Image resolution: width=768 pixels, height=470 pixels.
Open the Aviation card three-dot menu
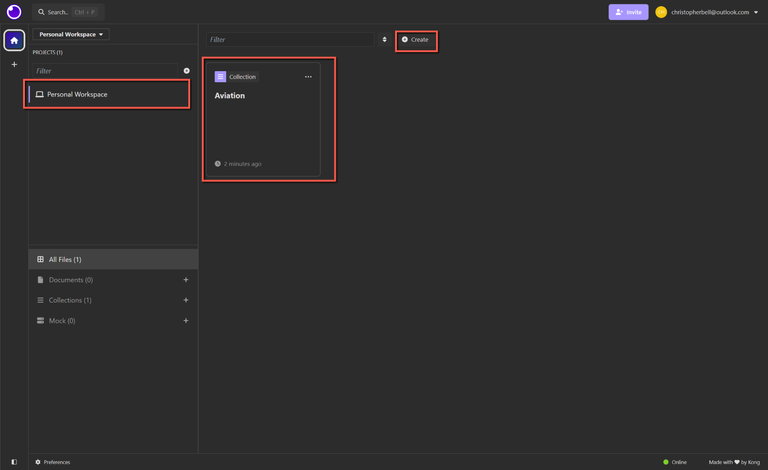click(x=308, y=77)
